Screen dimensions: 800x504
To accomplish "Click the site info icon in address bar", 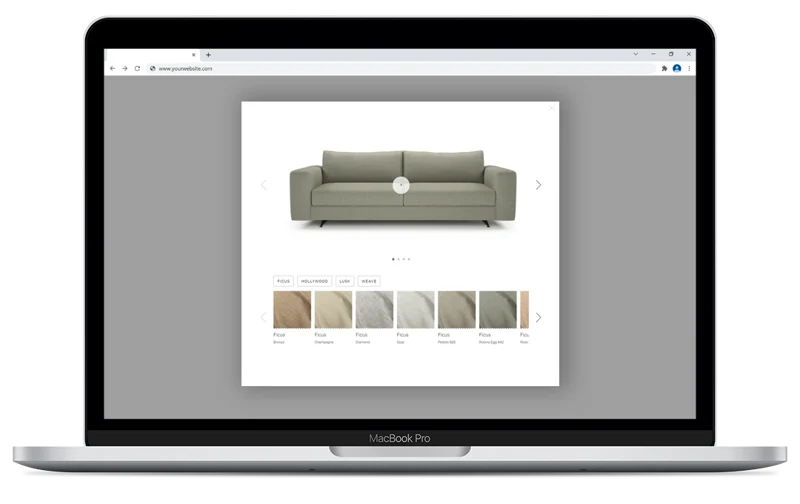I will pyautogui.click(x=152, y=68).
